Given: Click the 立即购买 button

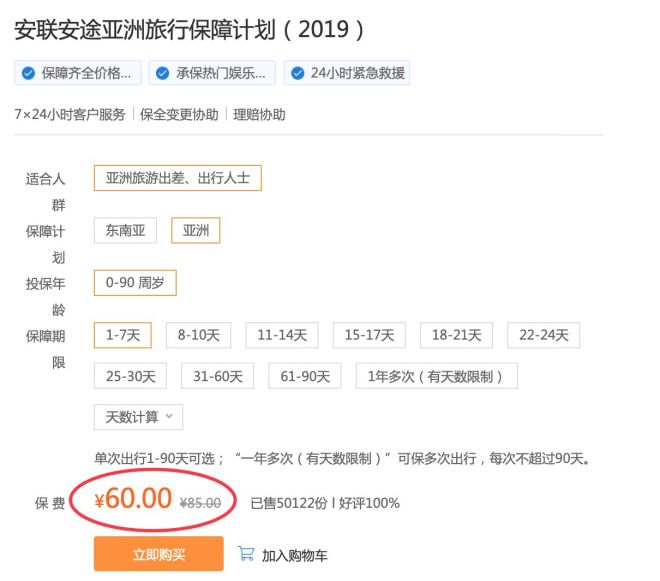Looking at the screenshot, I should coord(159,554).
